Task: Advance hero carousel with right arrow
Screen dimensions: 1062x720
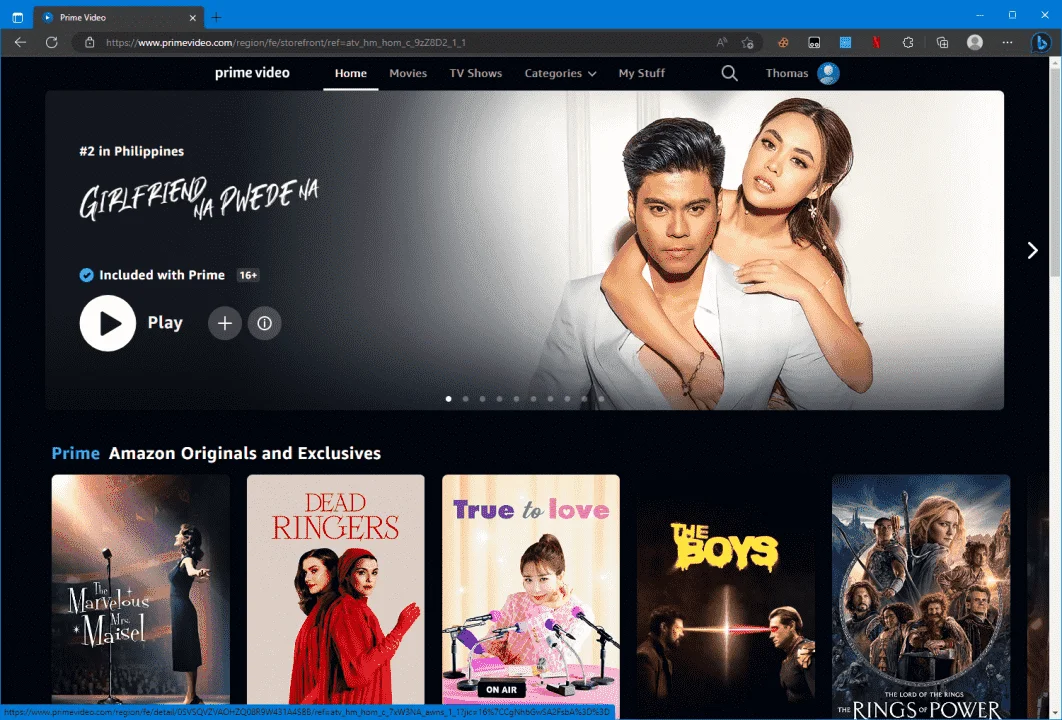Action: click(x=1032, y=251)
